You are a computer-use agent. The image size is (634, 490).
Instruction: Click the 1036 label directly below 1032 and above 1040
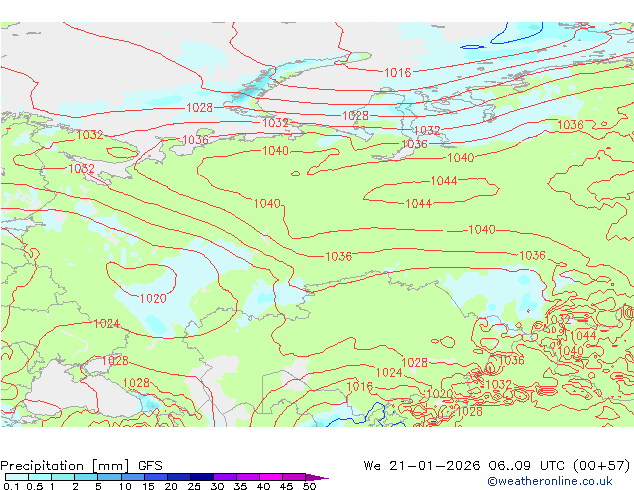point(414,144)
